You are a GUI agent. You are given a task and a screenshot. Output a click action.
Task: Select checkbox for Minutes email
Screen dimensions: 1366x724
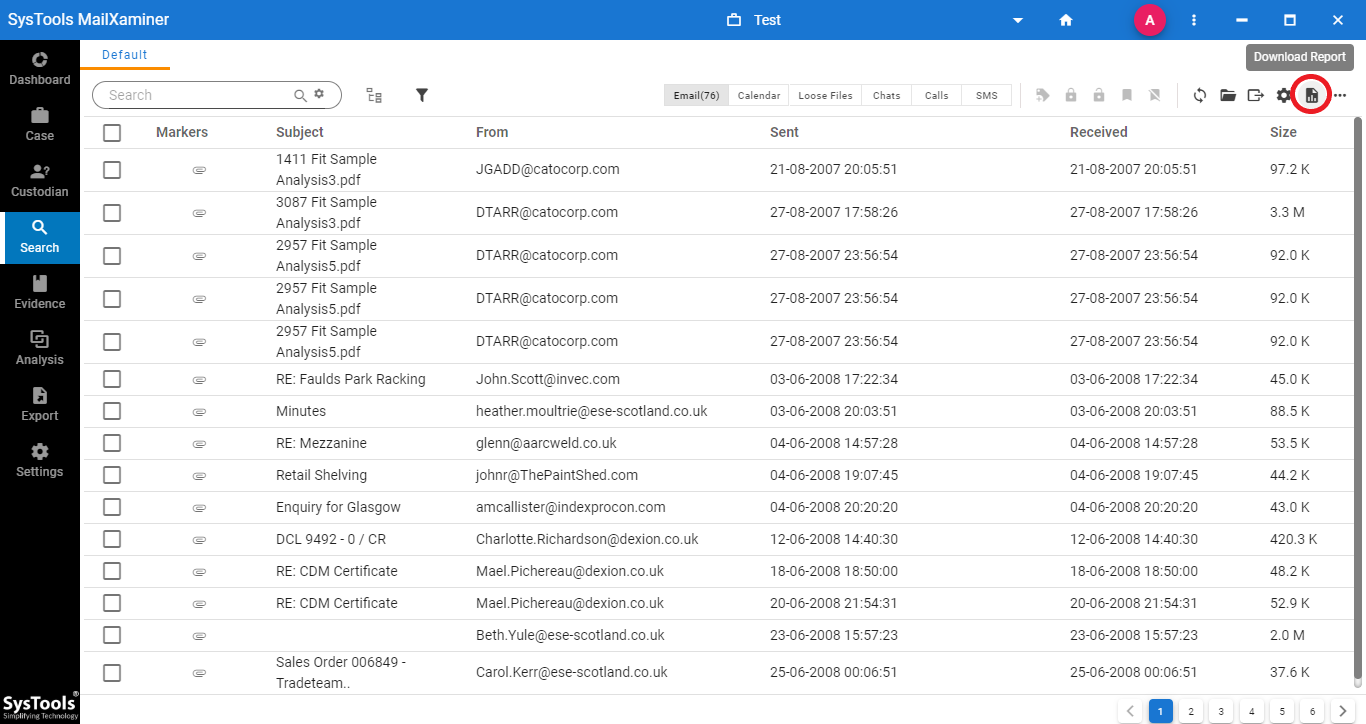(x=112, y=411)
